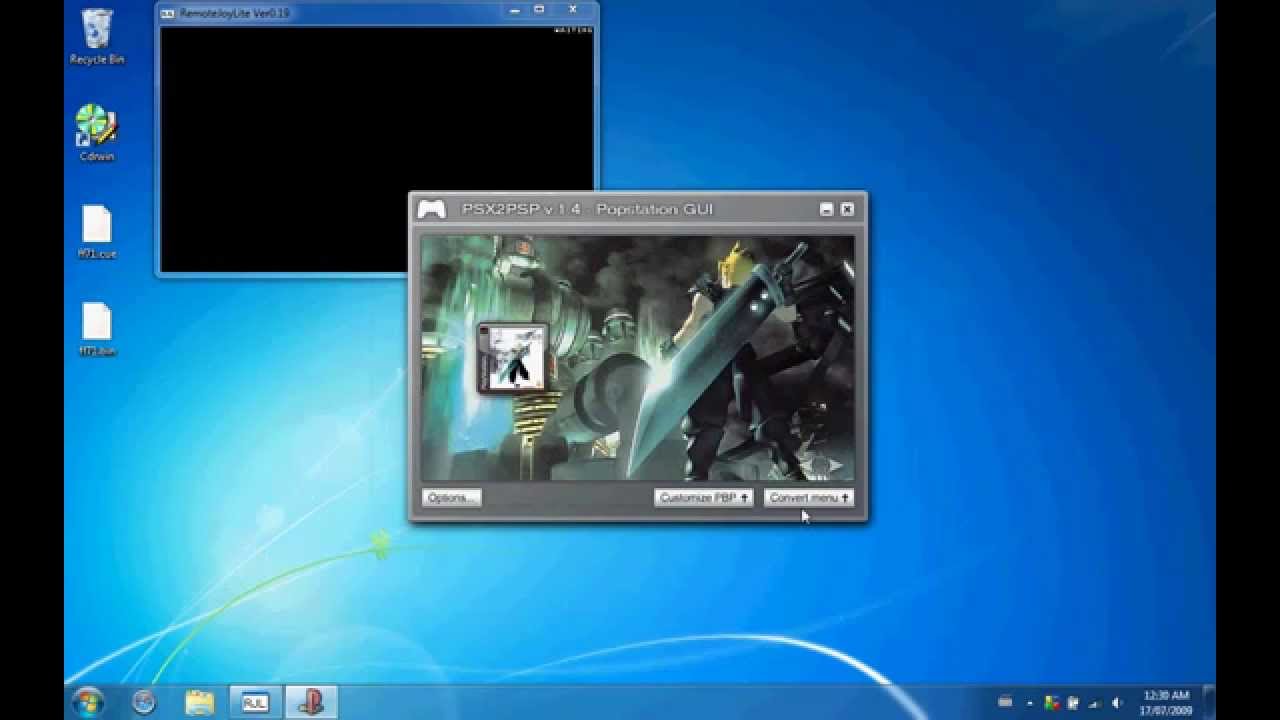Screen dimensions: 1280x720
Task: Click the black RemoteJoyLite display area
Action: pos(377,149)
